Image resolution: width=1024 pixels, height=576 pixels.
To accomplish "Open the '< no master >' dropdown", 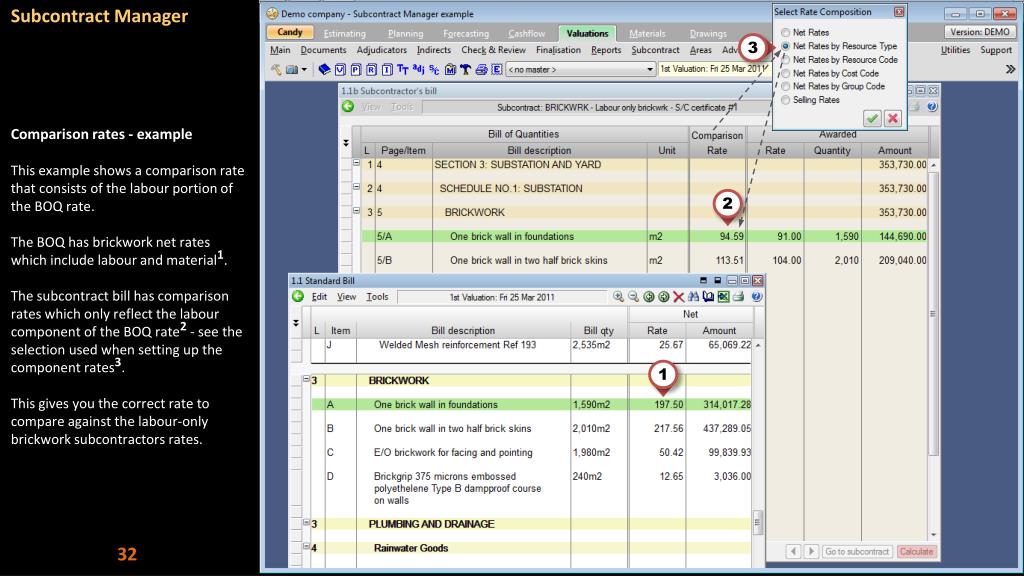I will click(581, 69).
